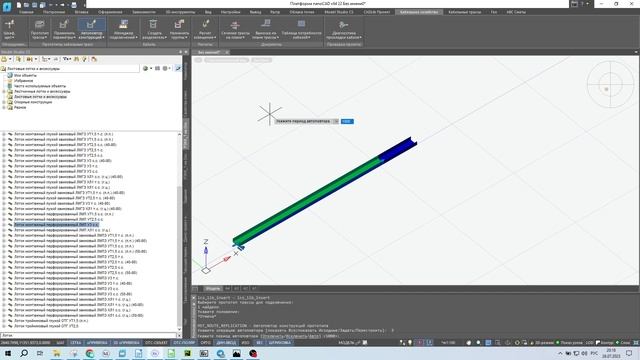Screen dimensions: 640x360
Task: Toggle СЕТКА grid mode in status bar
Action: (x=76, y=343)
